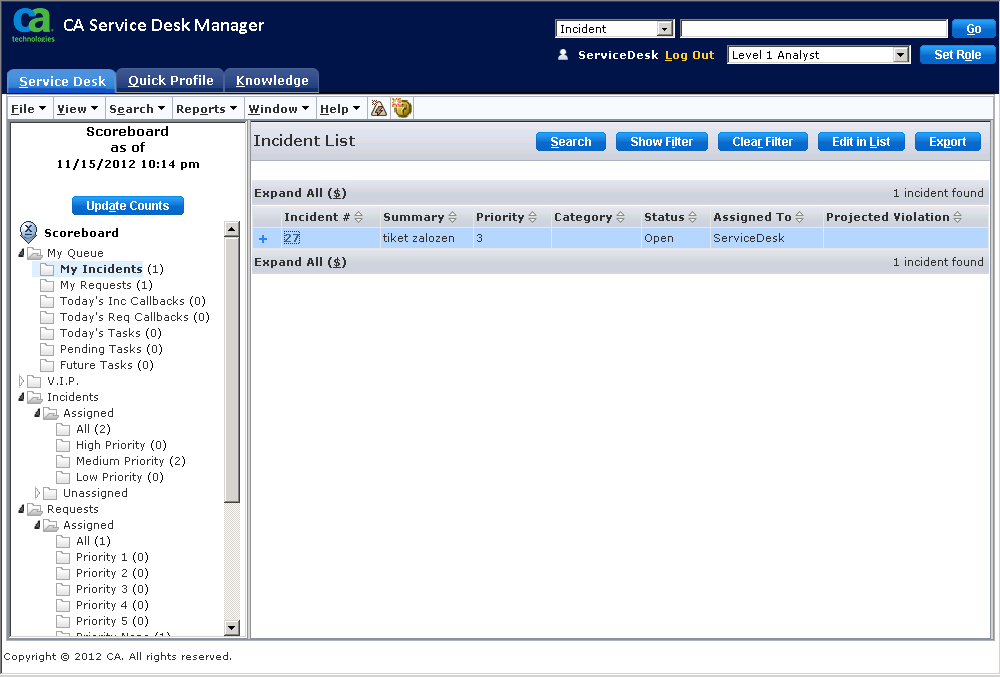1000x677 pixels.
Task: Click the CA Technologies logo
Action: click(33, 25)
